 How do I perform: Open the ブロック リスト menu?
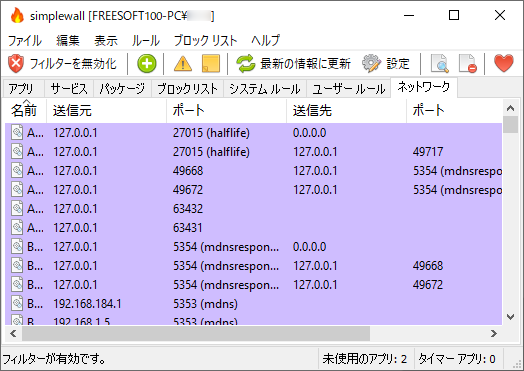click(205, 41)
